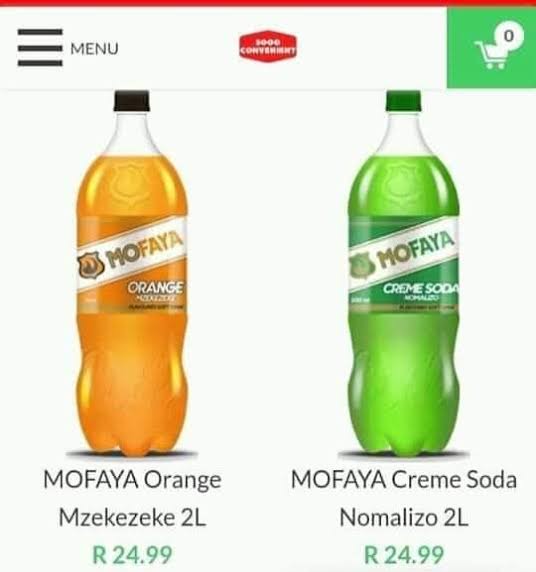Open the shopping cart icon
536x572 pixels.
coord(491,55)
